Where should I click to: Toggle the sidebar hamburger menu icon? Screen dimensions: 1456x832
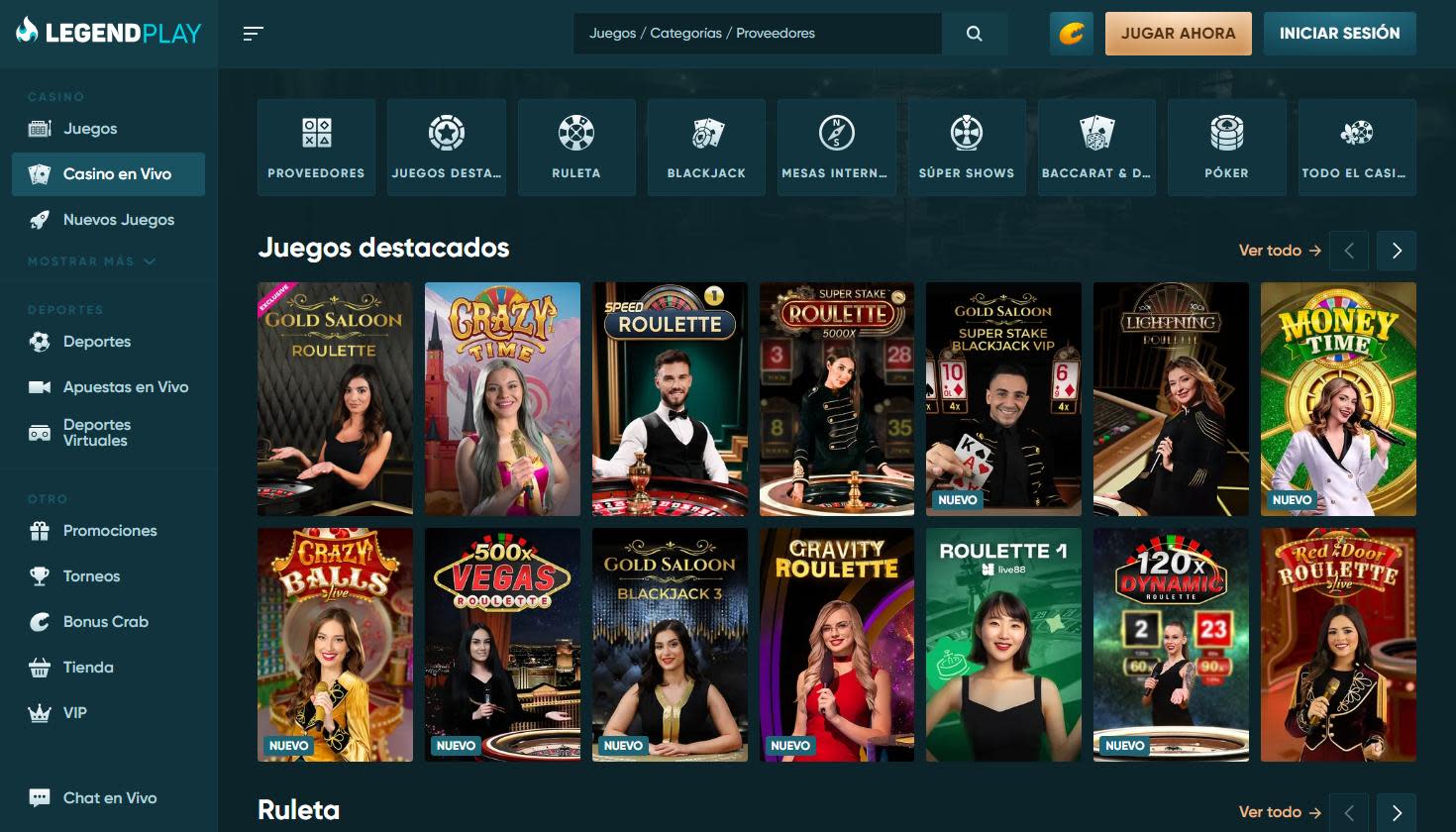pyautogui.click(x=254, y=34)
